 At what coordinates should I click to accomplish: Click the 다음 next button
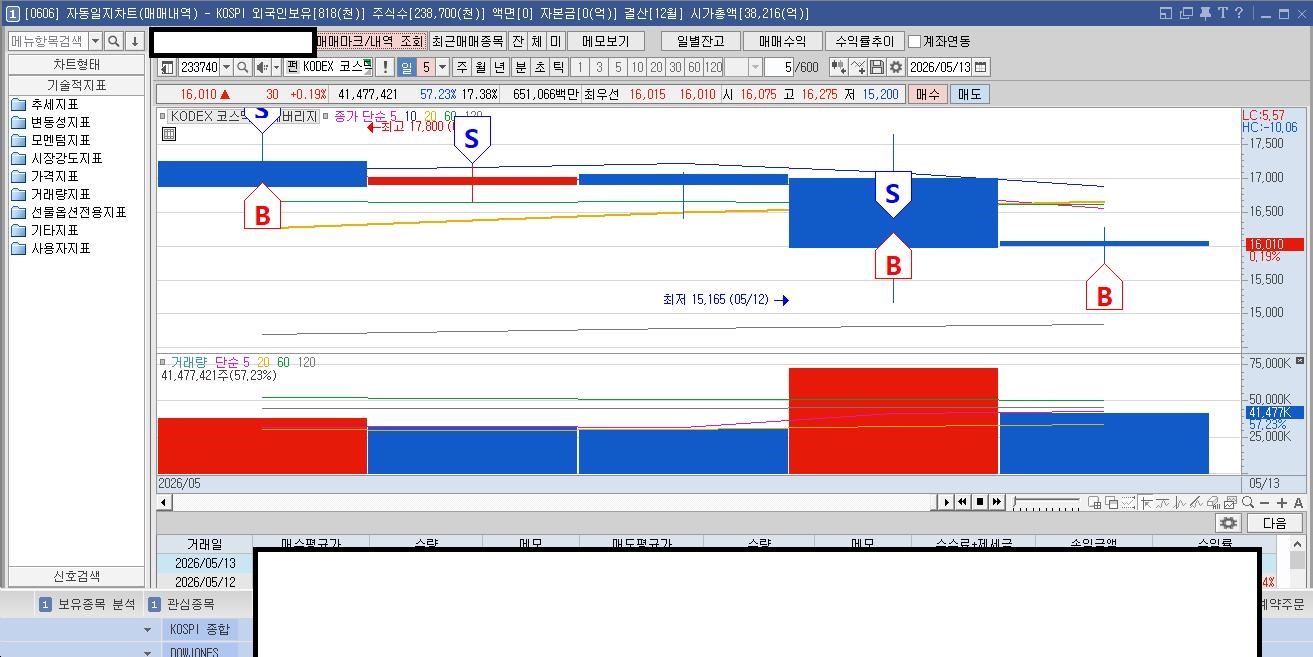(x=1274, y=523)
